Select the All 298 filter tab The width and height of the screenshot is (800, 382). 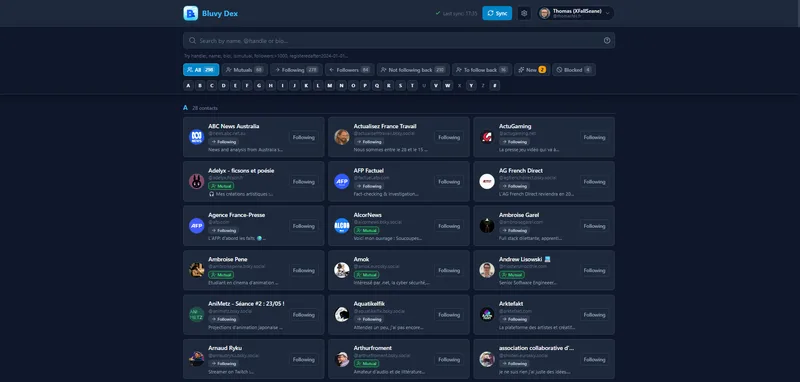pos(201,70)
